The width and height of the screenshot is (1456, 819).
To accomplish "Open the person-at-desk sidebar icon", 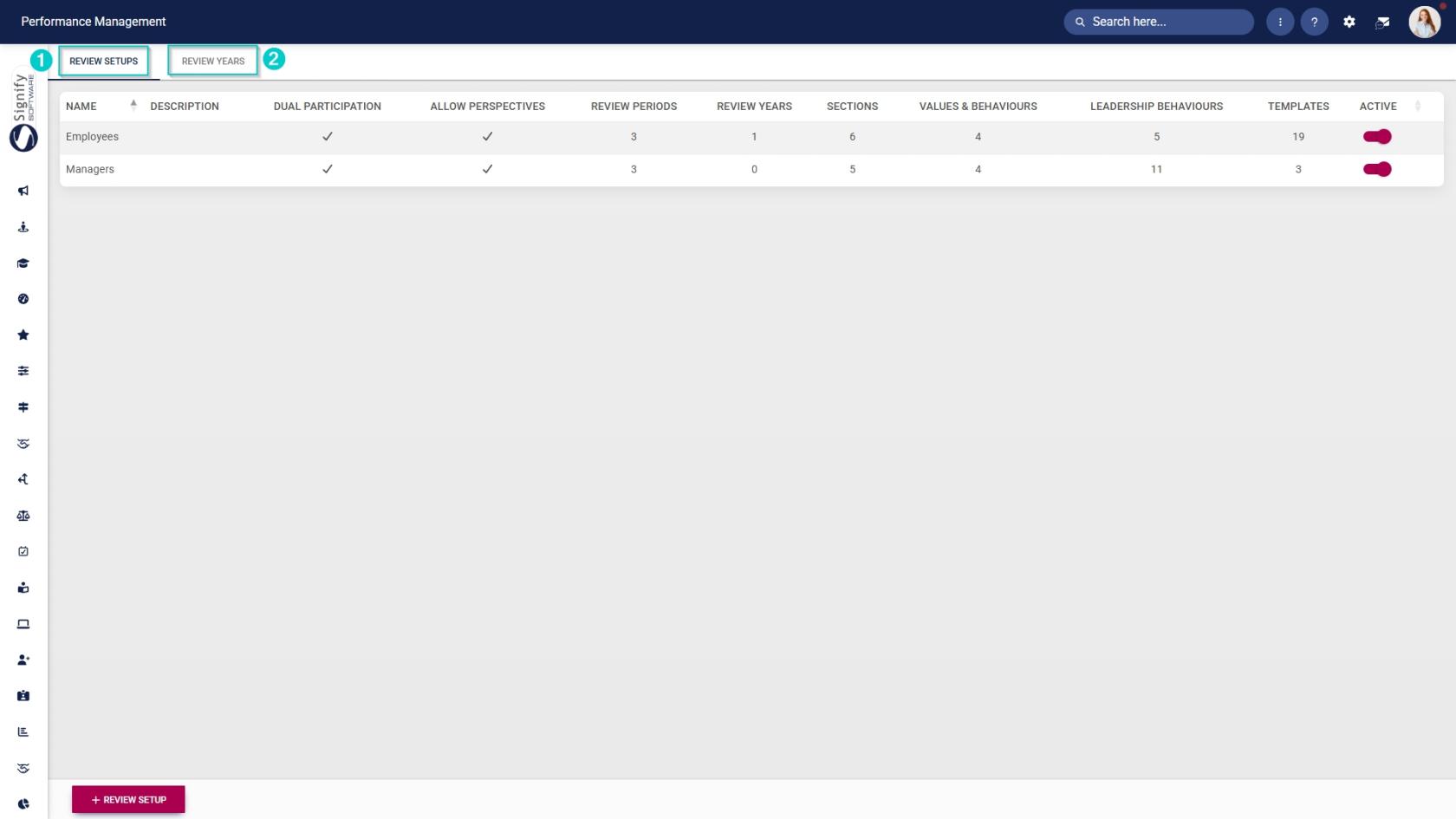I will pyautogui.click(x=23, y=588).
